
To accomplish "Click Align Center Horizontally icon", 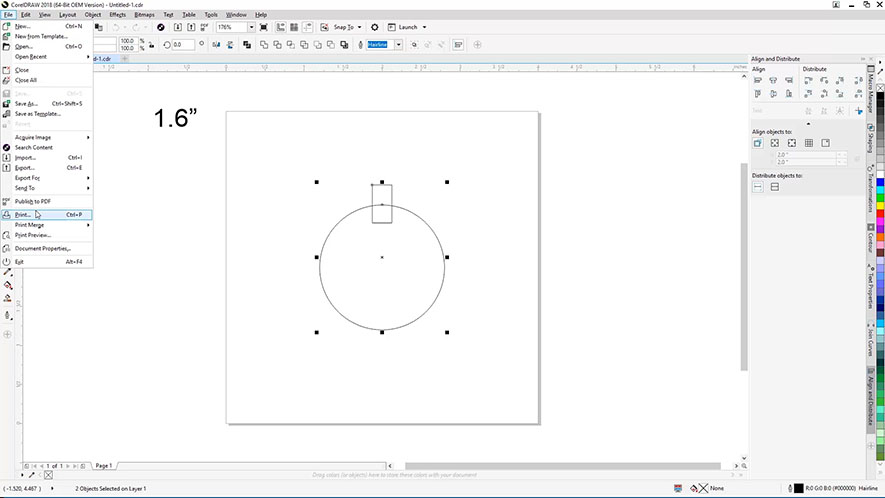I will [775, 81].
